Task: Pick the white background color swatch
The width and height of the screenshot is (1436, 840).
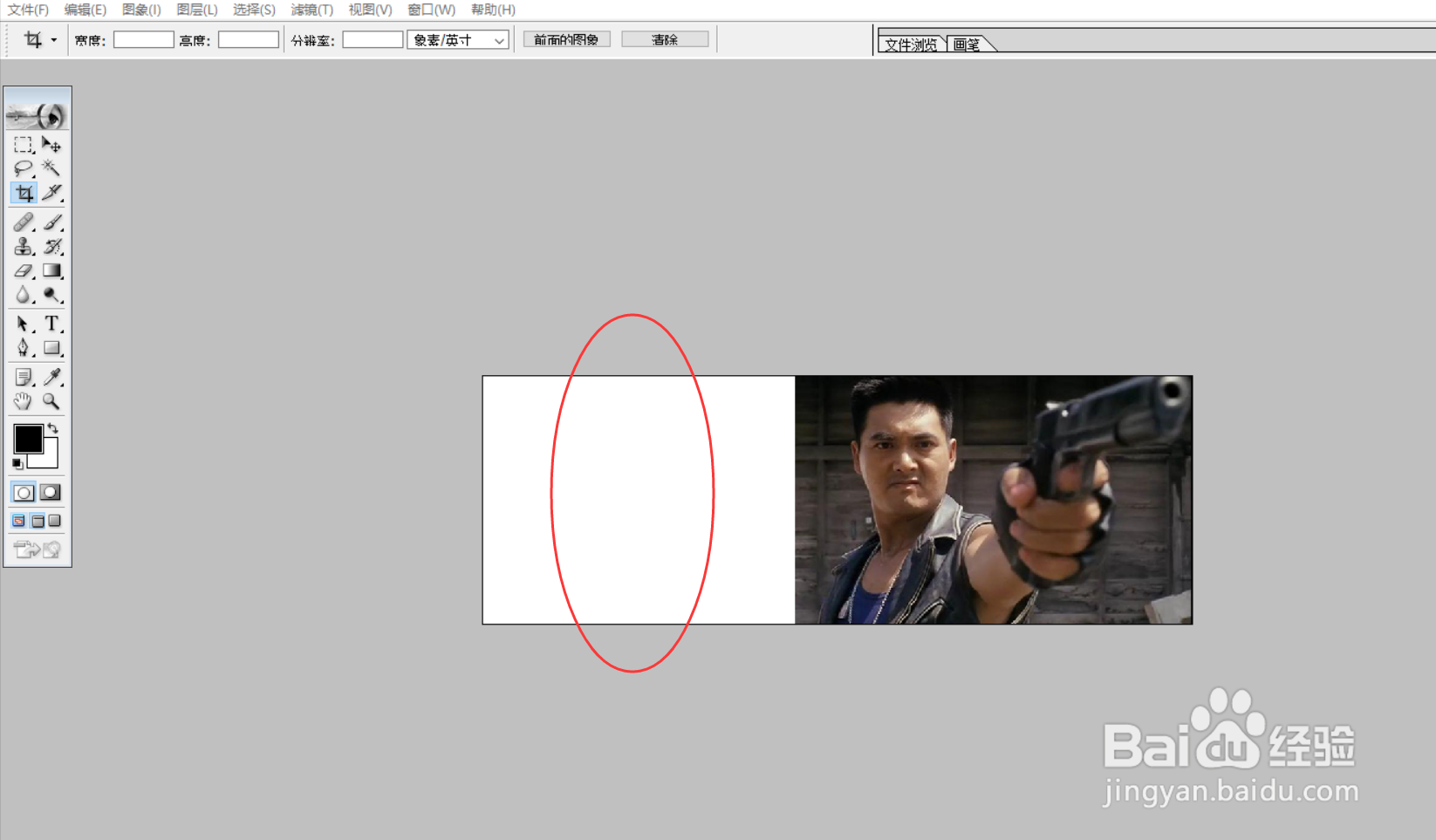Action: coord(48,459)
